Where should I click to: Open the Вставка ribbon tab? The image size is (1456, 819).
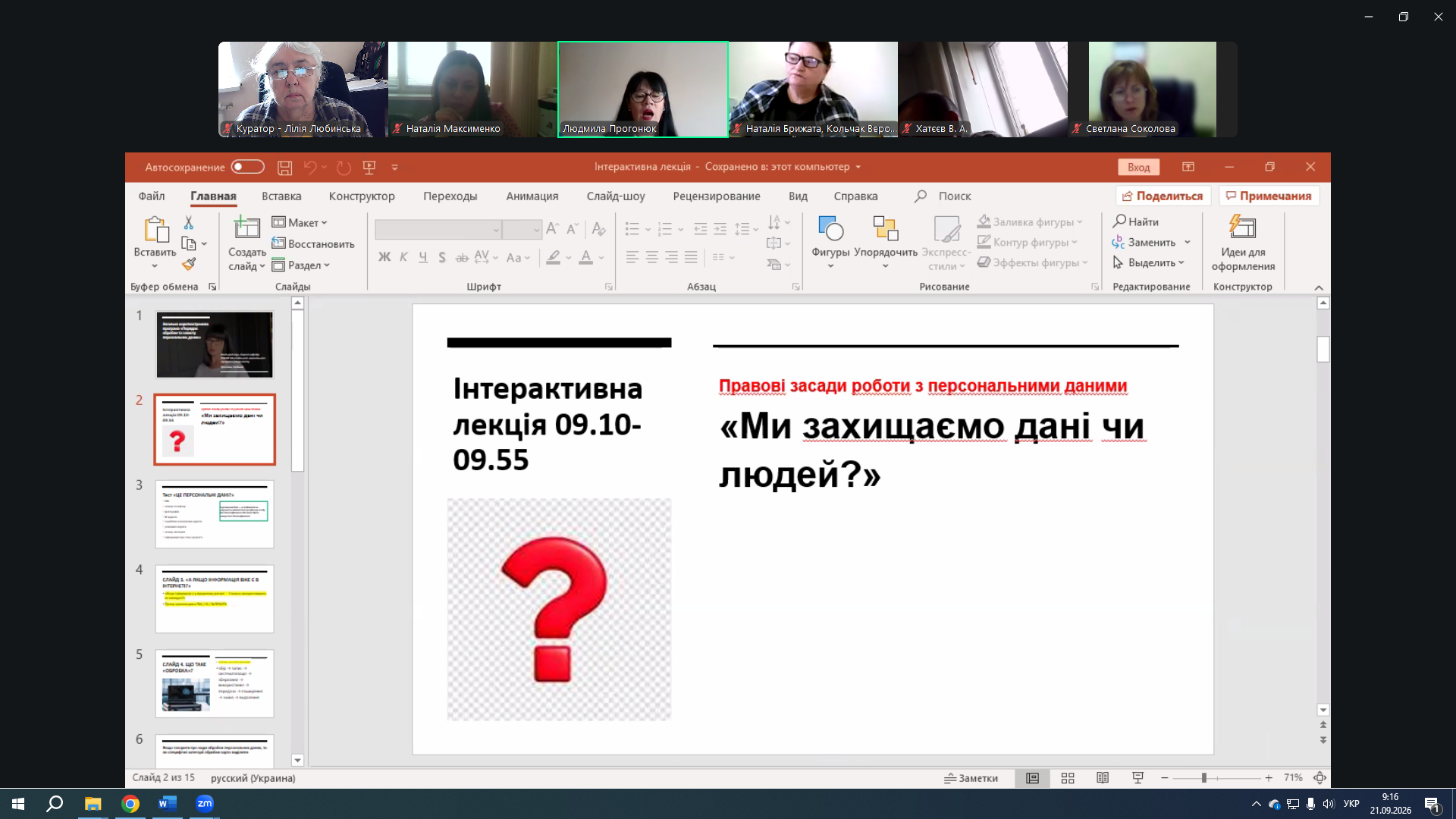[x=281, y=196]
